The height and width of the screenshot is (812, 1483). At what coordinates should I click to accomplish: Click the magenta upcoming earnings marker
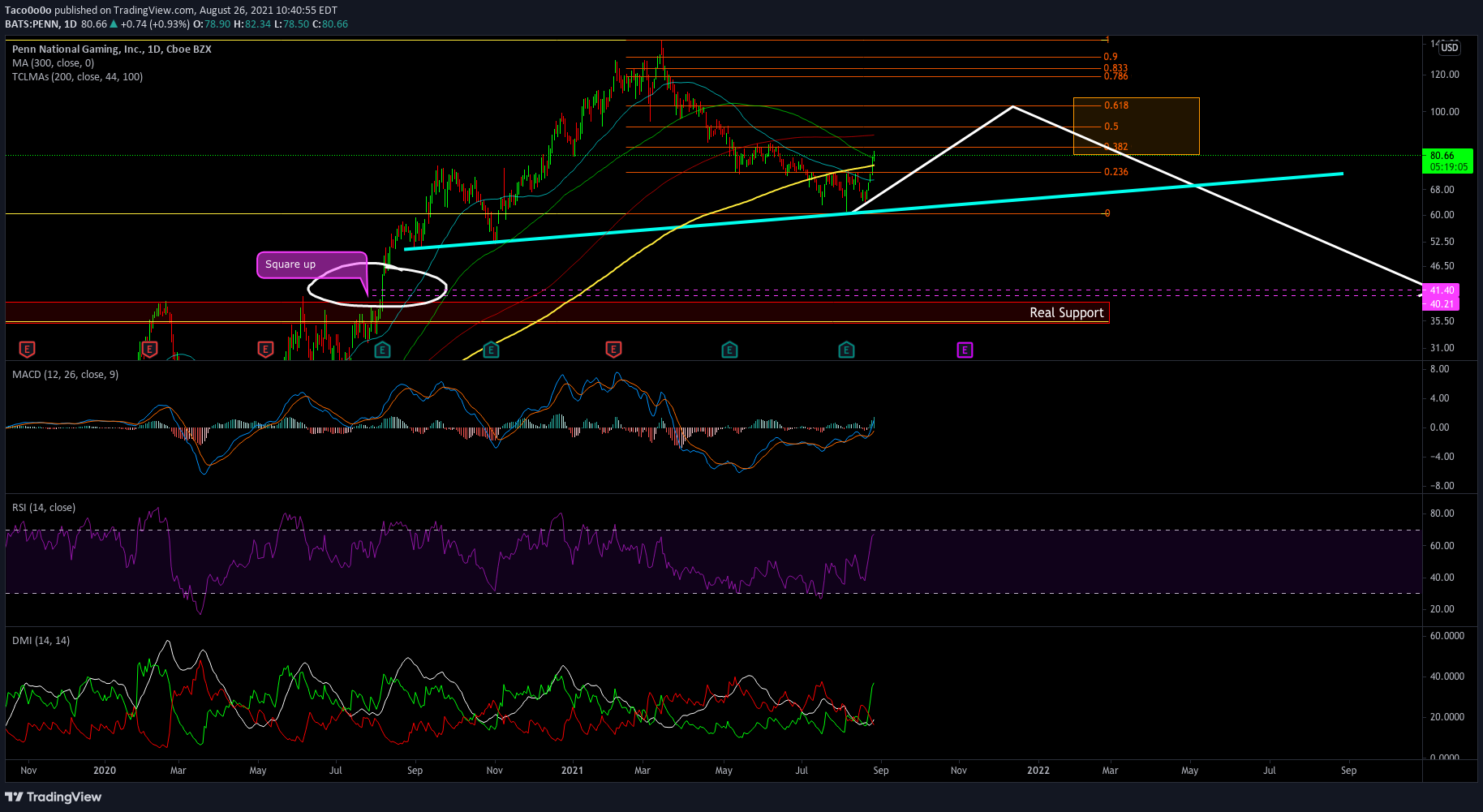[x=965, y=350]
